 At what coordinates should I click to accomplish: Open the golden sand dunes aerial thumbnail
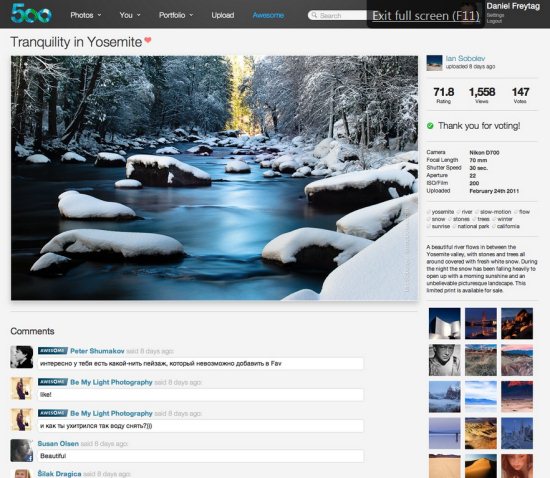(481, 433)
